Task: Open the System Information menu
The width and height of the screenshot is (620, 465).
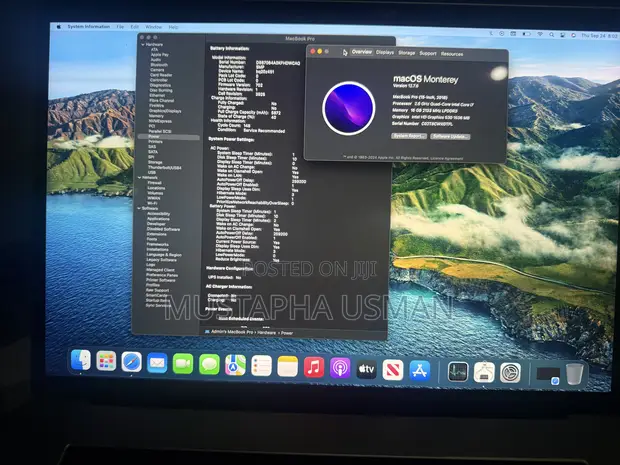Action: click(x=89, y=26)
